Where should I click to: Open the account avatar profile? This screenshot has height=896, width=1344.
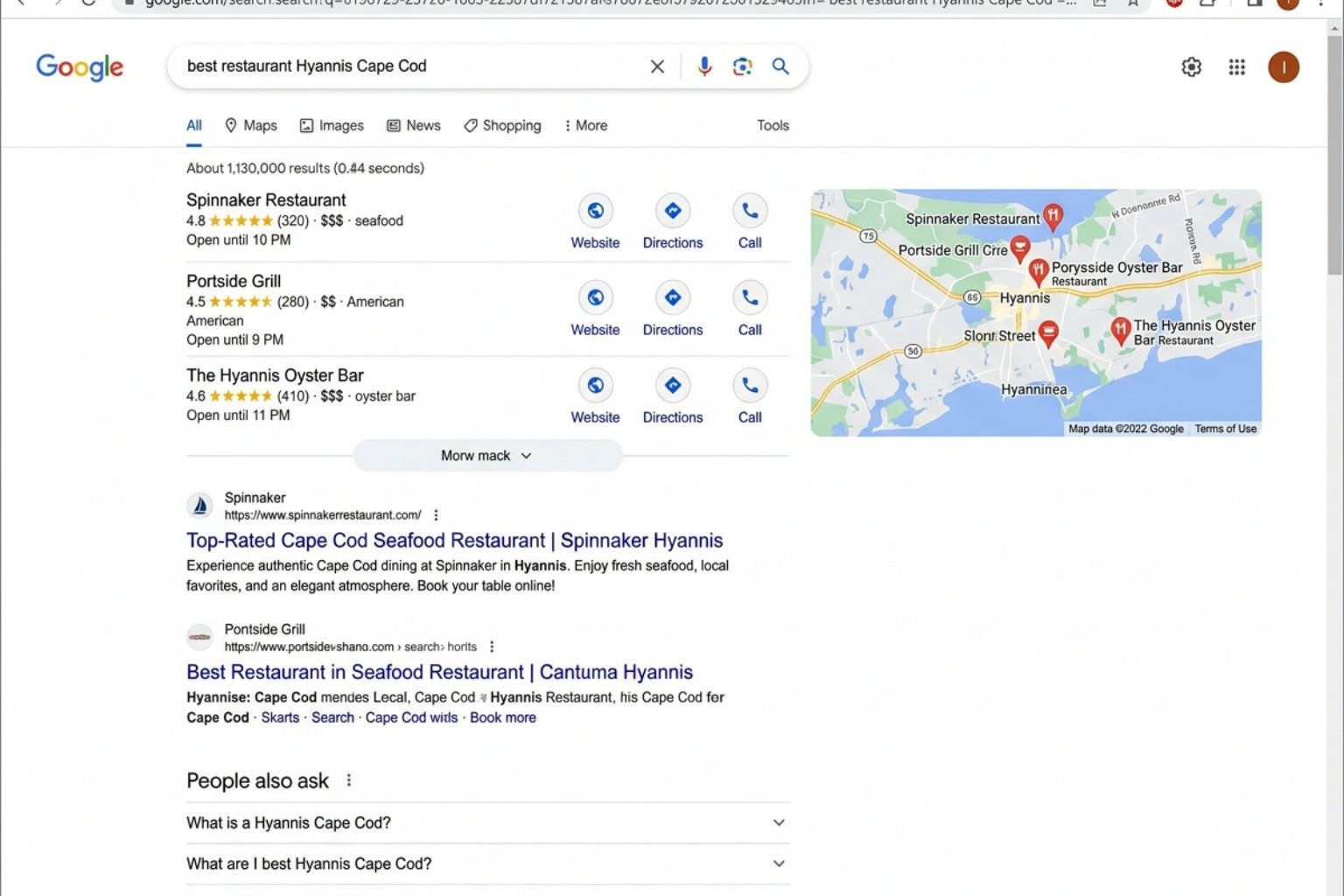1284,67
